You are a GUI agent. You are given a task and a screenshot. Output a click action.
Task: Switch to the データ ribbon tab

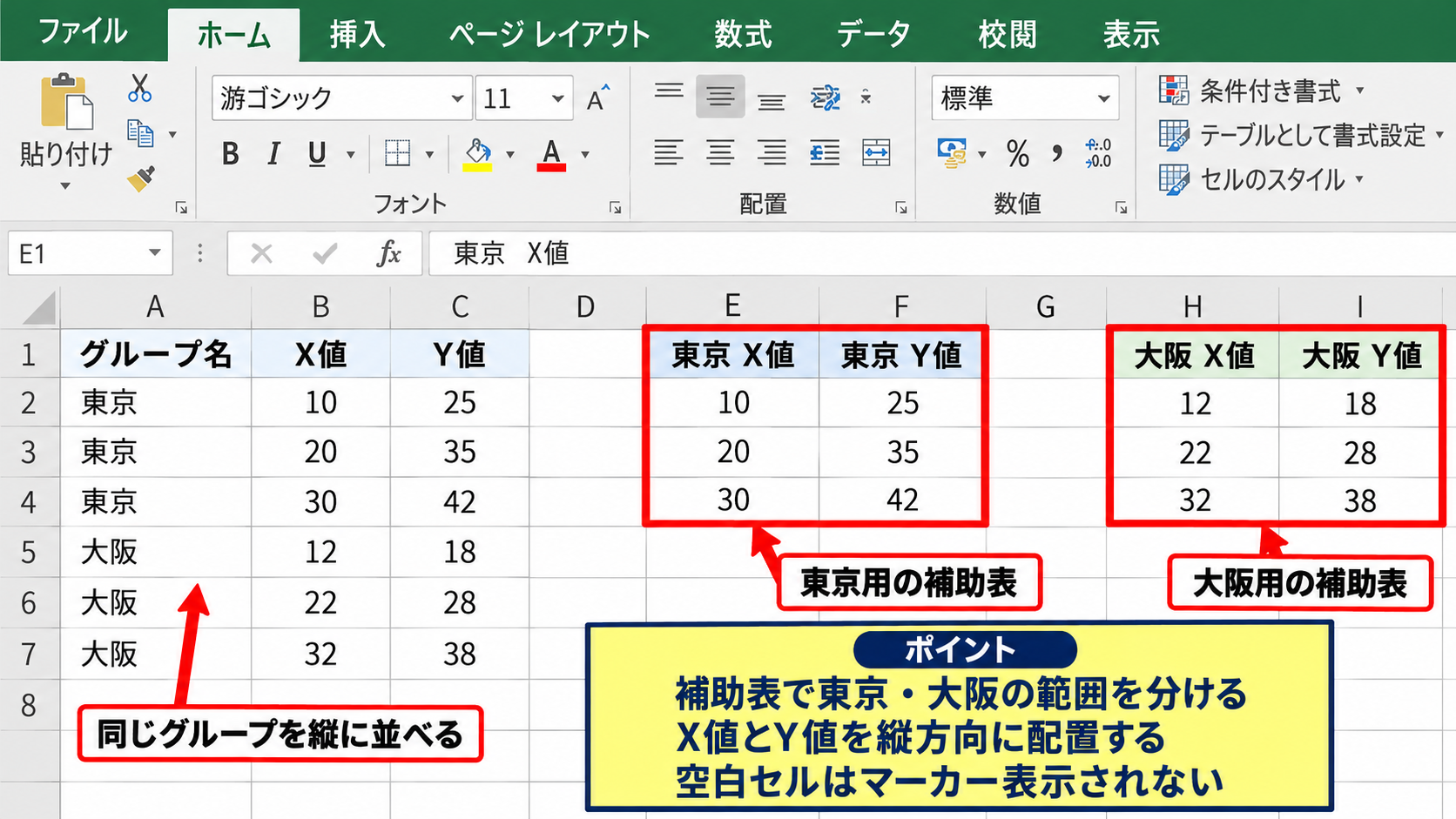click(873, 35)
